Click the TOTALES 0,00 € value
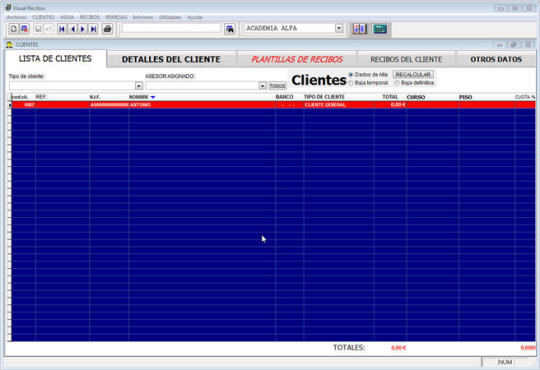The width and height of the screenshot is (540, 370). coord(398,348)
